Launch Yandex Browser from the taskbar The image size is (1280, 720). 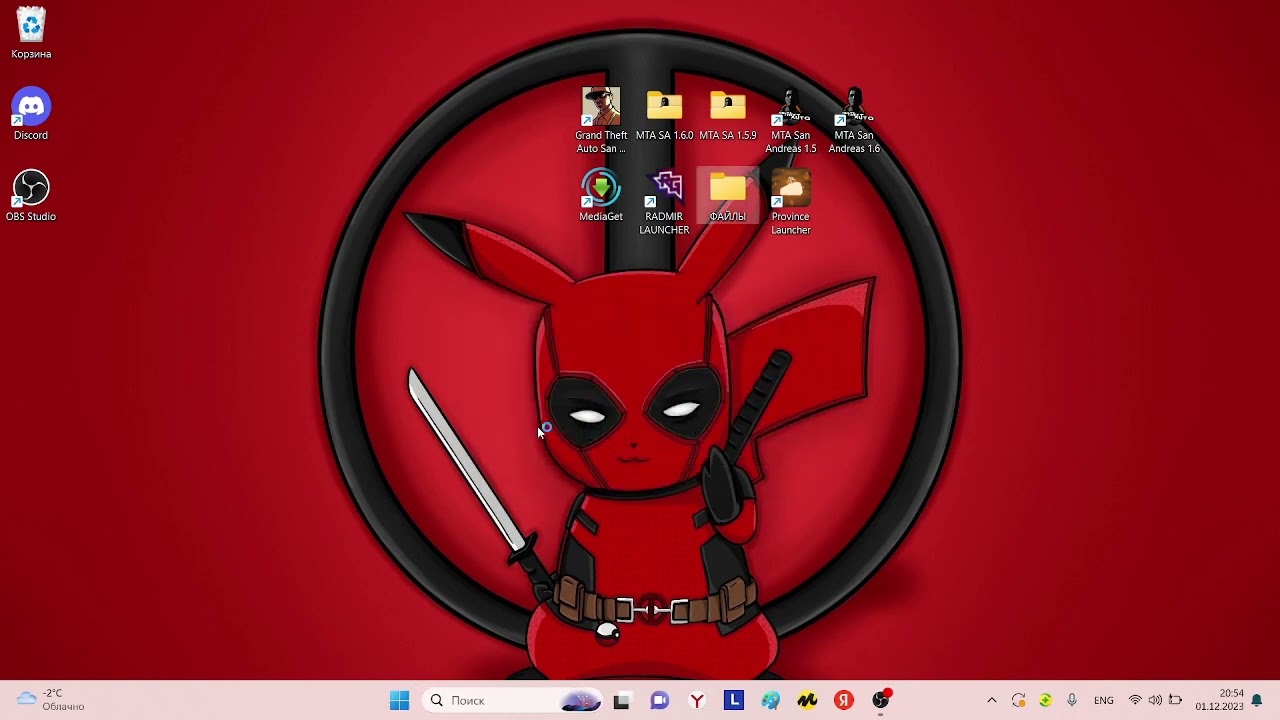(697, 700)
